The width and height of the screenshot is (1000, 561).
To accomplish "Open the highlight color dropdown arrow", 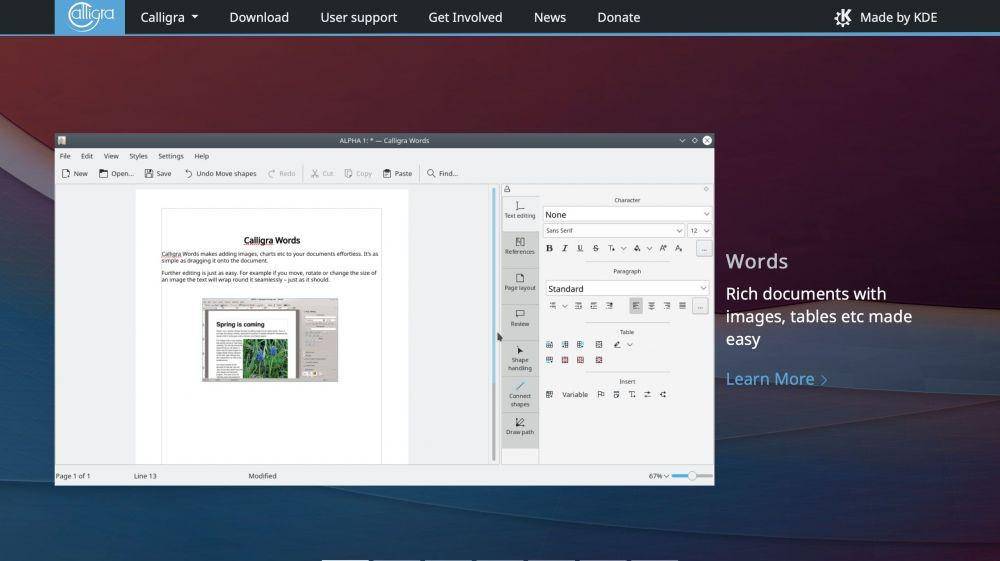I will (649, 249).
